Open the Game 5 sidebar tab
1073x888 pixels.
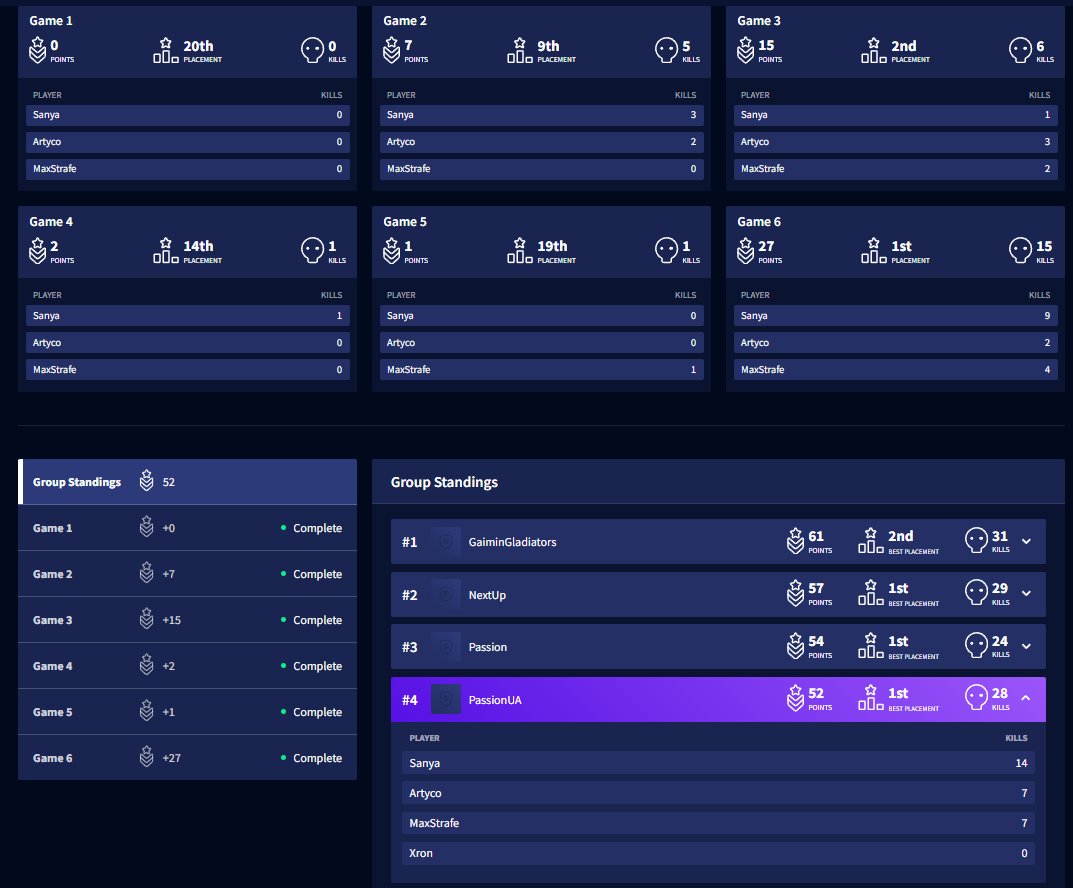point(188,711)
